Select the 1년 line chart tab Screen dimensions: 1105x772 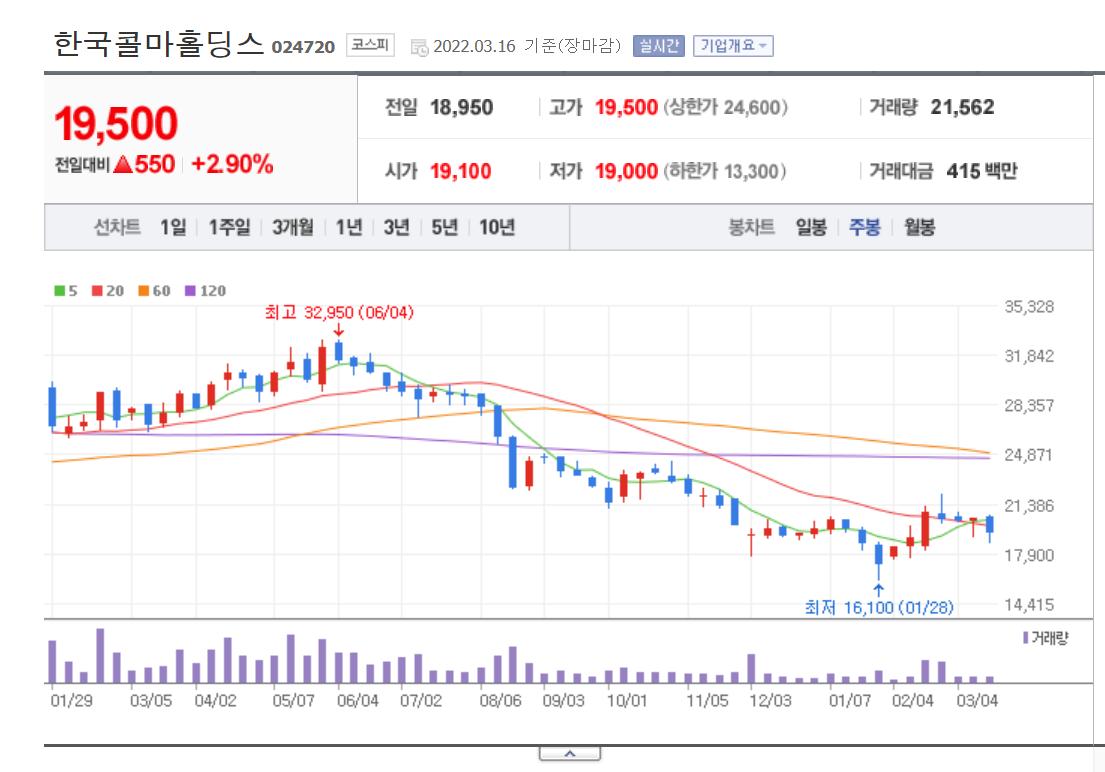tap(348, 227)
